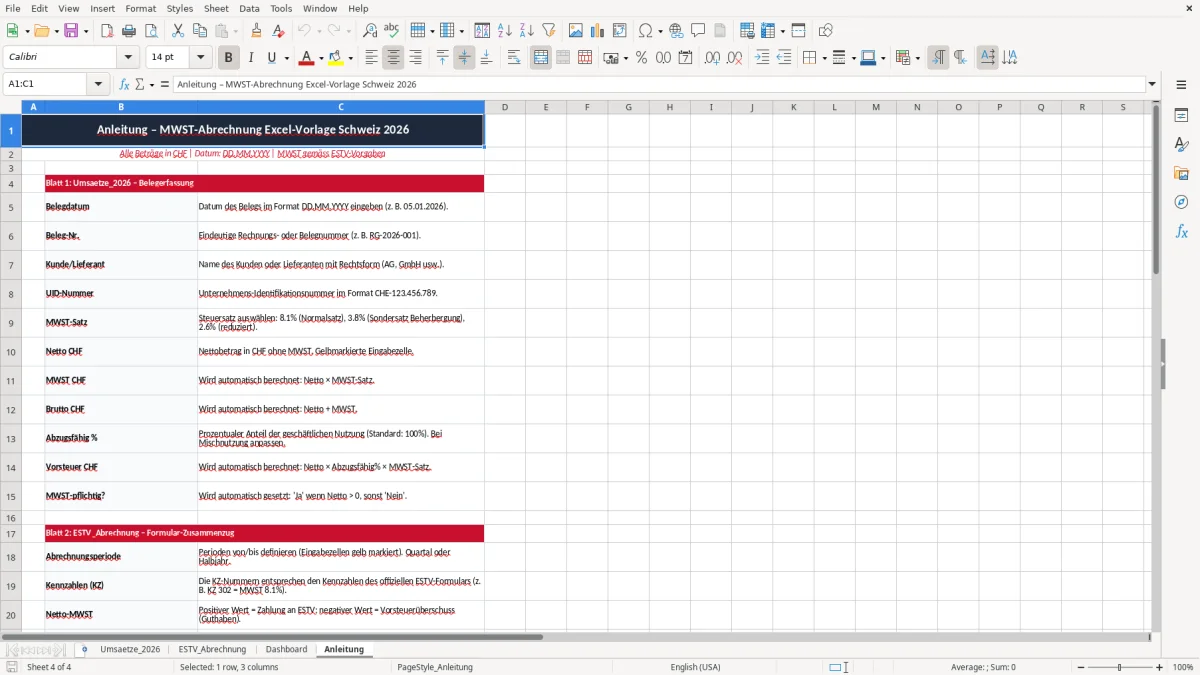Select column D header
The width and height of the screenshot is (1200, 675).
tap(505, 107)
